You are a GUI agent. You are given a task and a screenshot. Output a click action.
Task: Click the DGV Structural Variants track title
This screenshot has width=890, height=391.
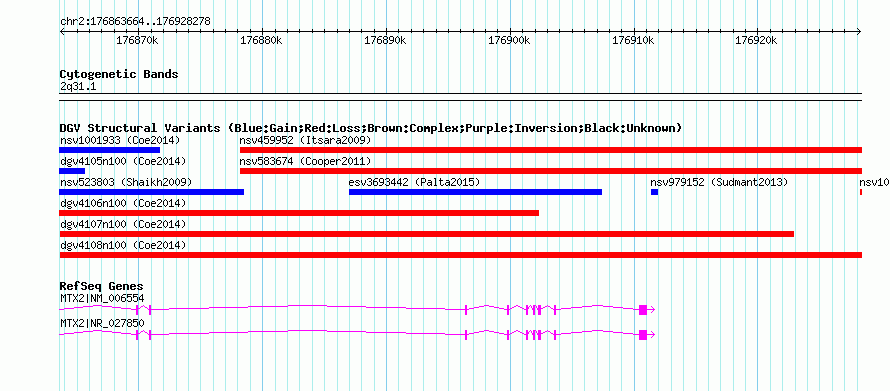click(371, 128)
